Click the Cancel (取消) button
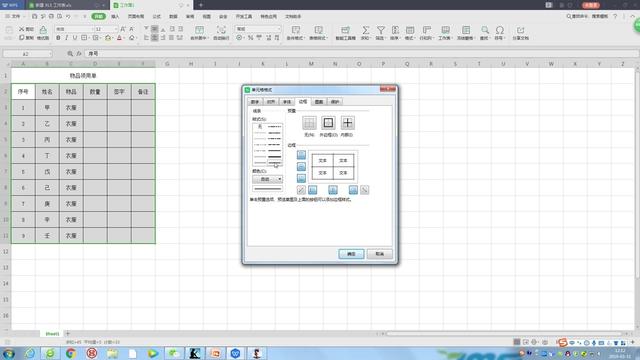 [380, 254]
